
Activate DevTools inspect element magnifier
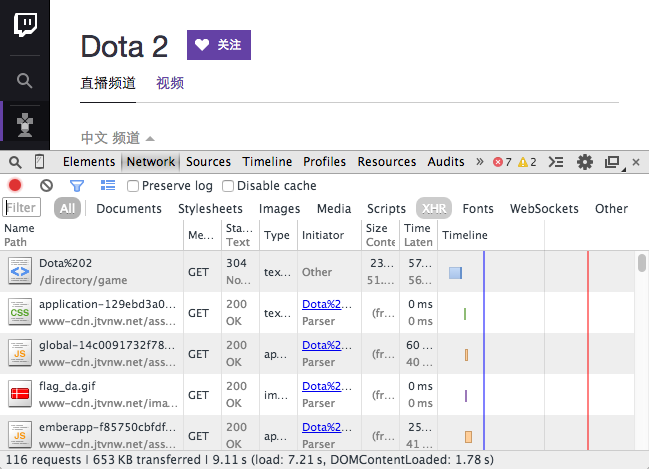(x=15, y=162)
